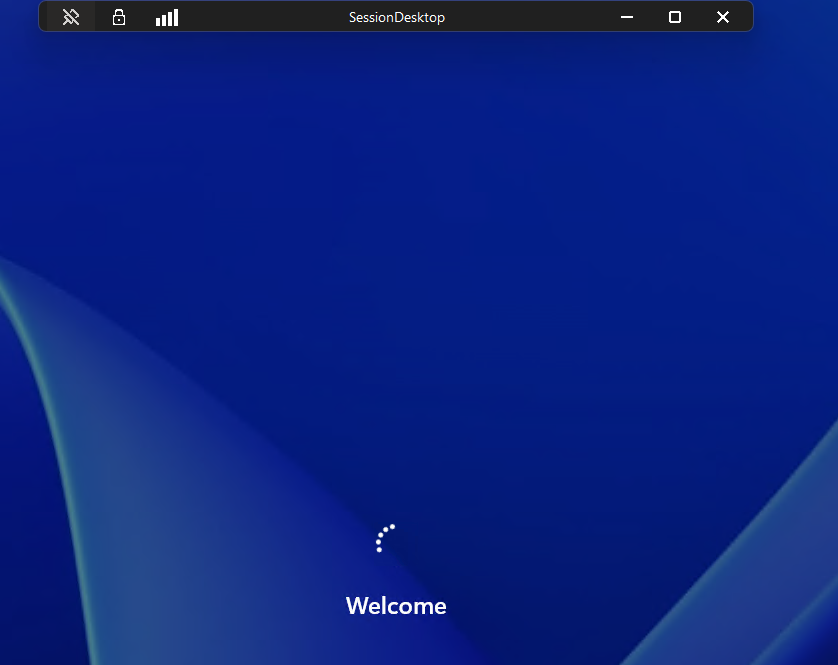Restore the SessionDesktop window size

click(675, 17)
